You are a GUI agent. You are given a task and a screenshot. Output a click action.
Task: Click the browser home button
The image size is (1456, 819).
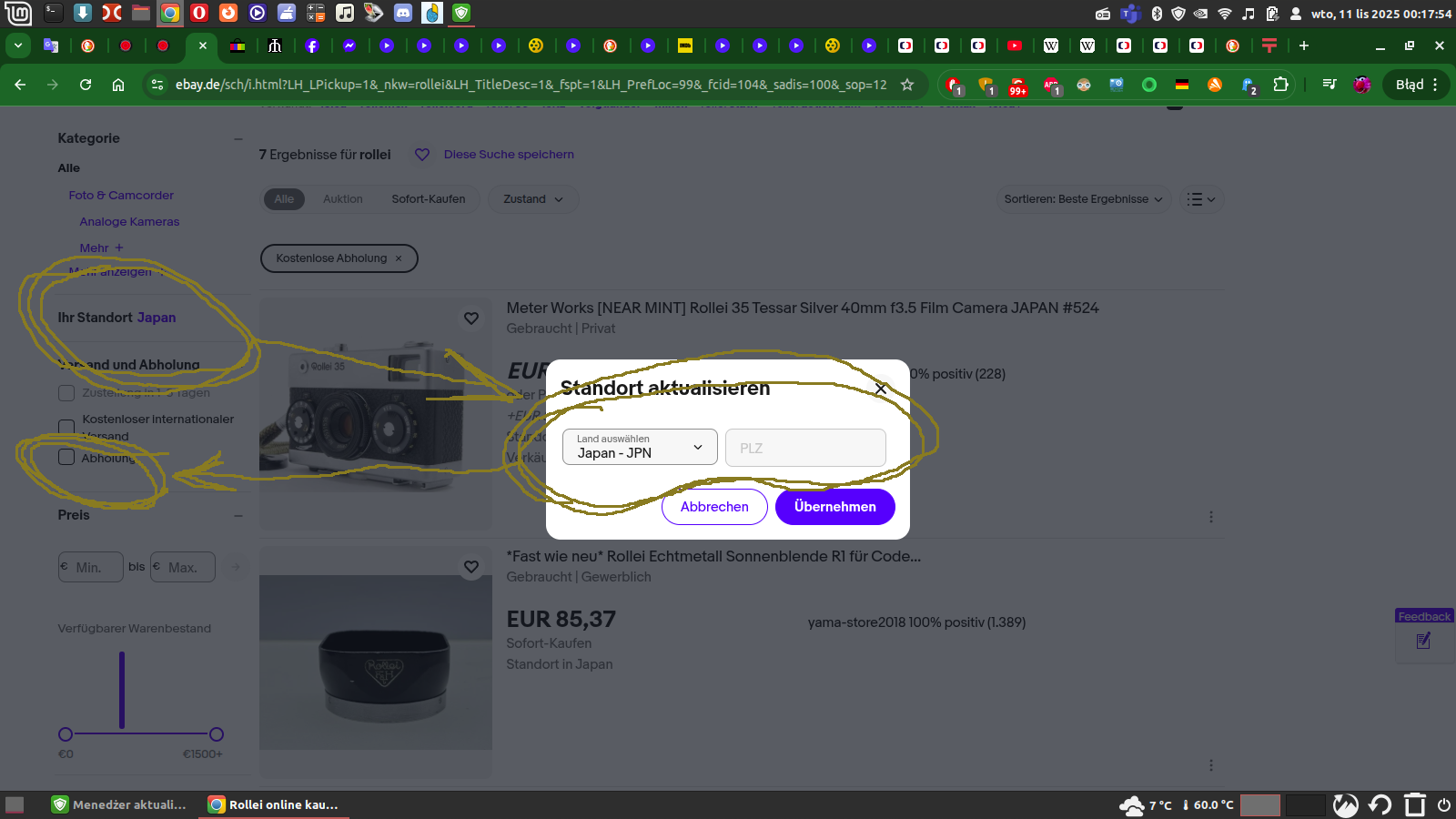click(118, 85)
